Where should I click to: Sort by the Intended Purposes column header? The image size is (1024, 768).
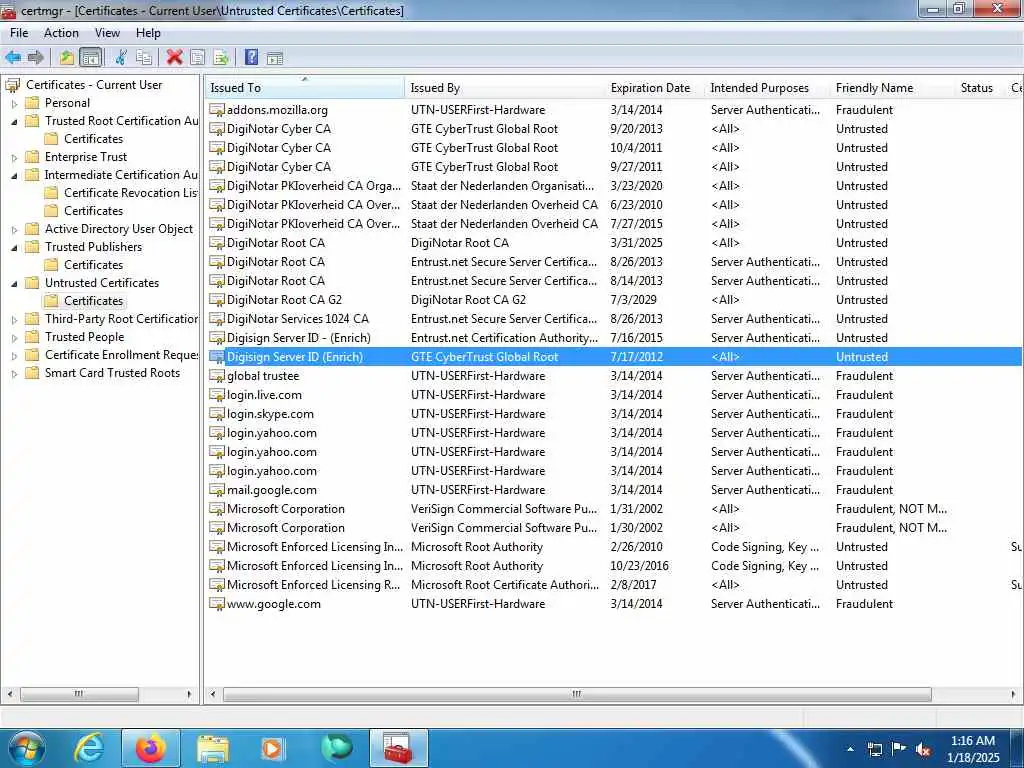click(767, 88)
